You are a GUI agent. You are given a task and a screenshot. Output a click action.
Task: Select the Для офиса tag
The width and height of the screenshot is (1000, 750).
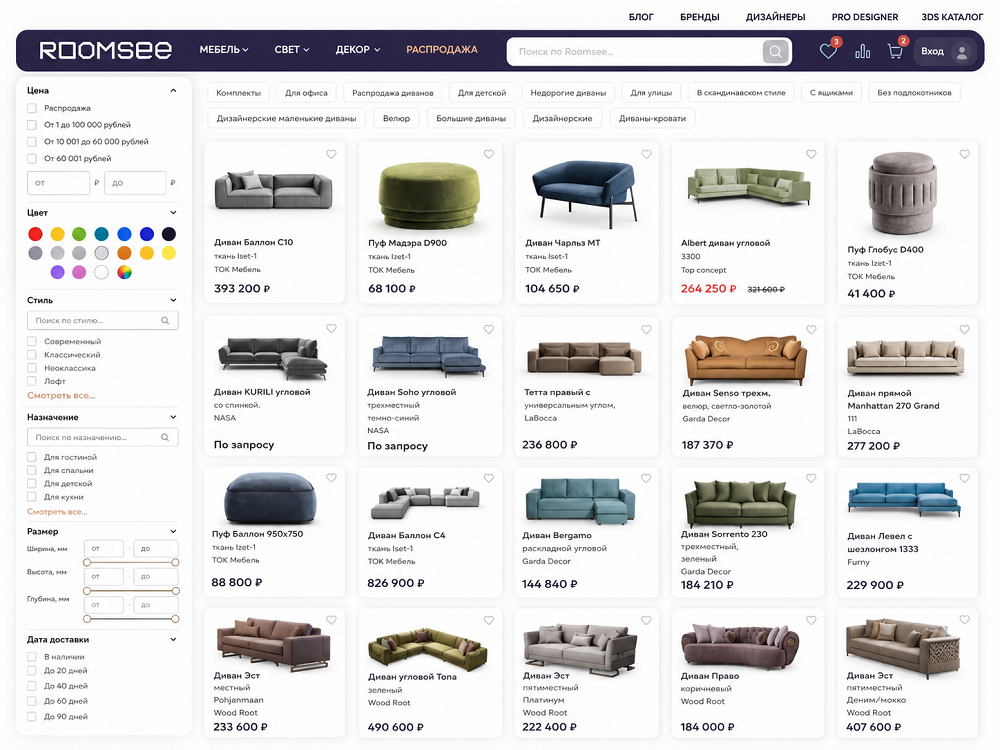pos(306,92)
